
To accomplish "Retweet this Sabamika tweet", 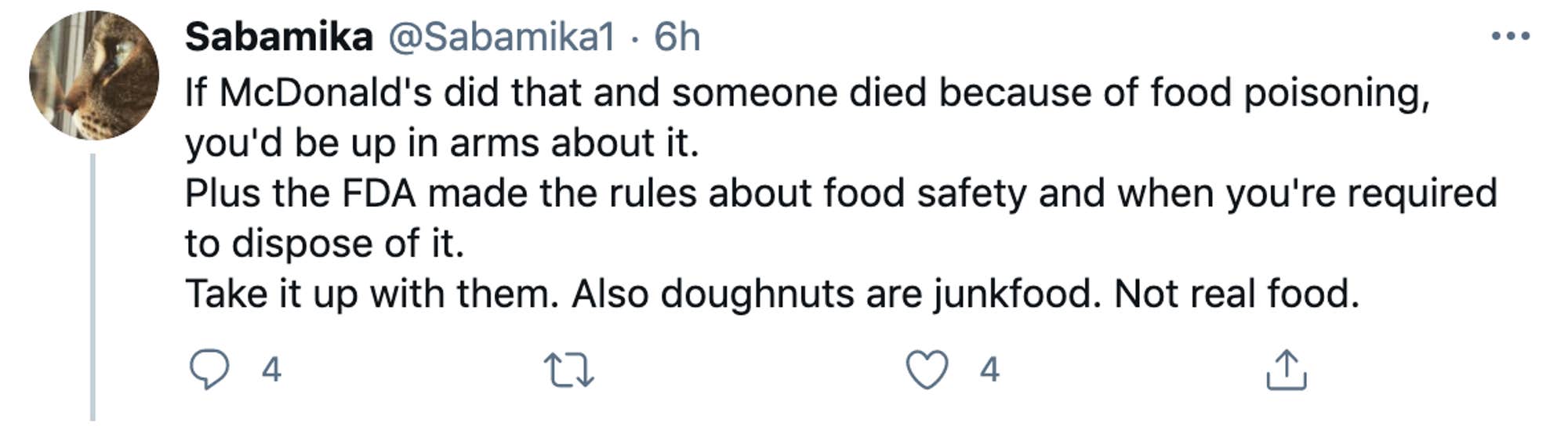I will pyautogui.click(x=569, y=370).
